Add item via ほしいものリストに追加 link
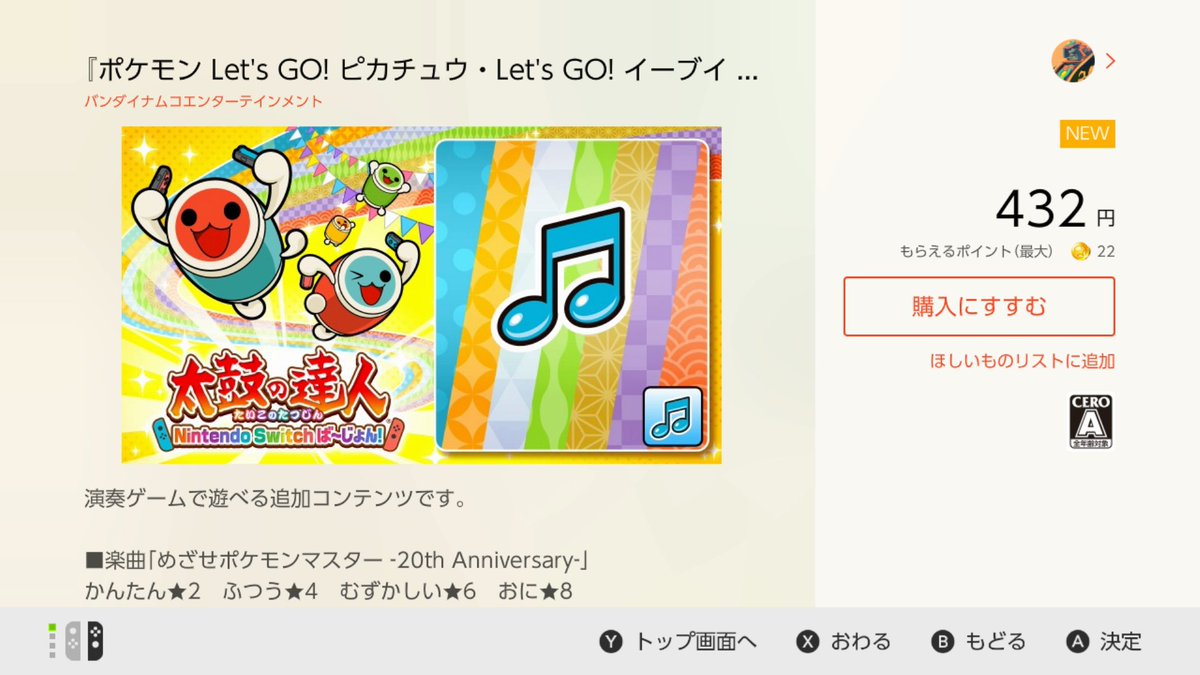This screenshot has width=1200, height=675. [x=1022, y=361]
